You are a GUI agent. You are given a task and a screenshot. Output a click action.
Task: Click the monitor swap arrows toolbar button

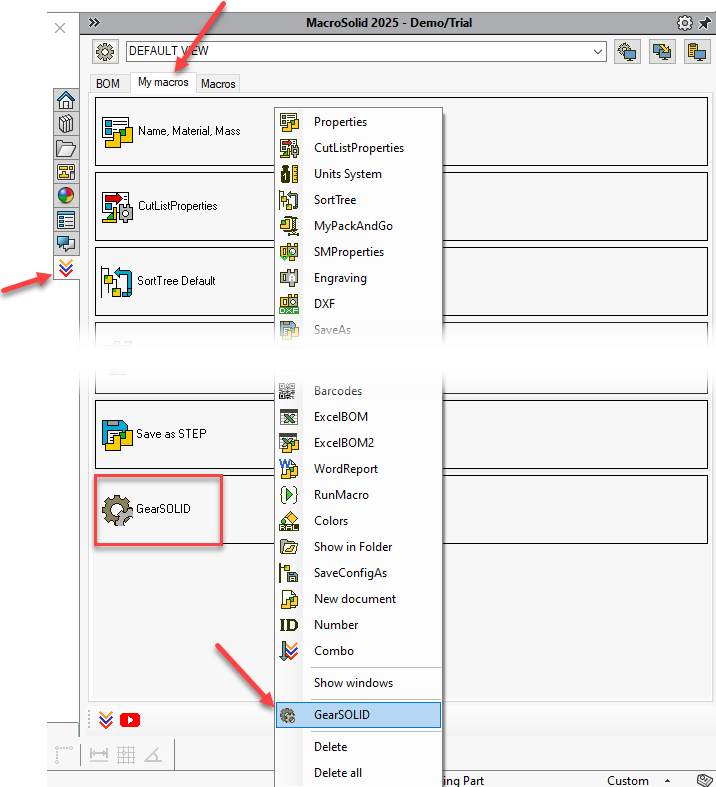pyautogui.click(x=662, y=52)
